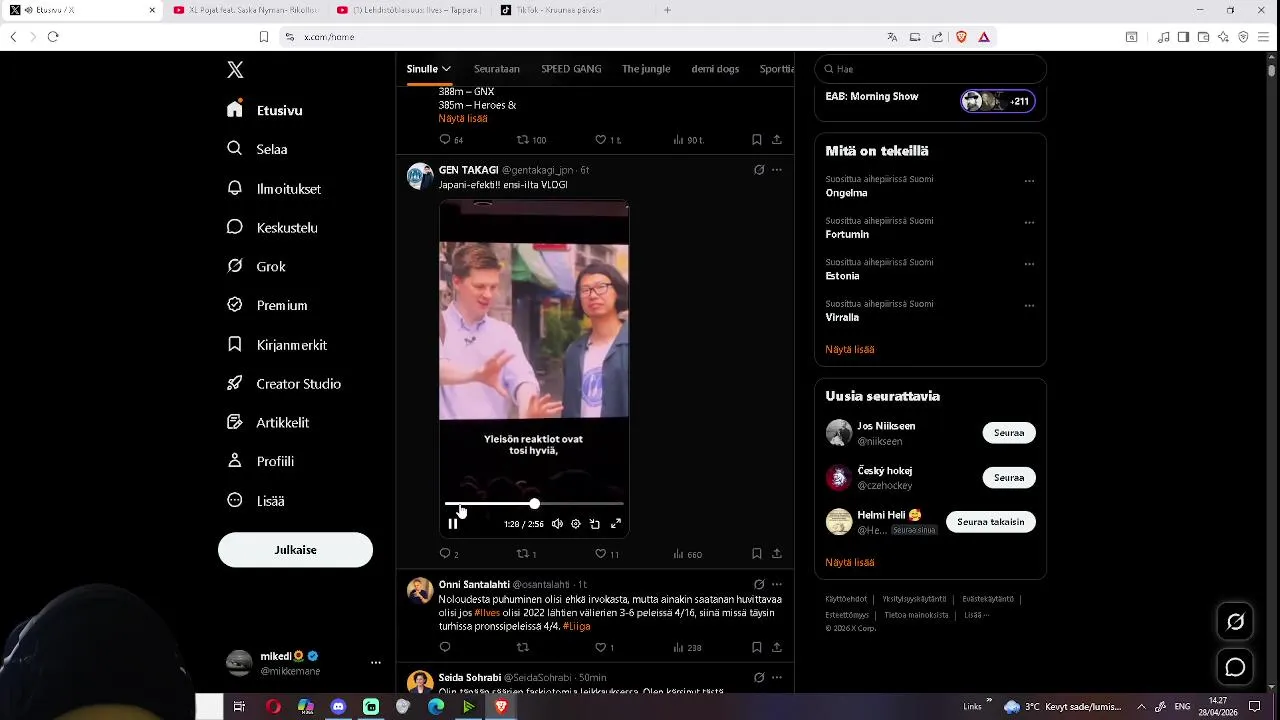This screenshot has width=1280, height=720.
Task: Repost the GEN TAKAGI post
Action: (x=526, y=554)
